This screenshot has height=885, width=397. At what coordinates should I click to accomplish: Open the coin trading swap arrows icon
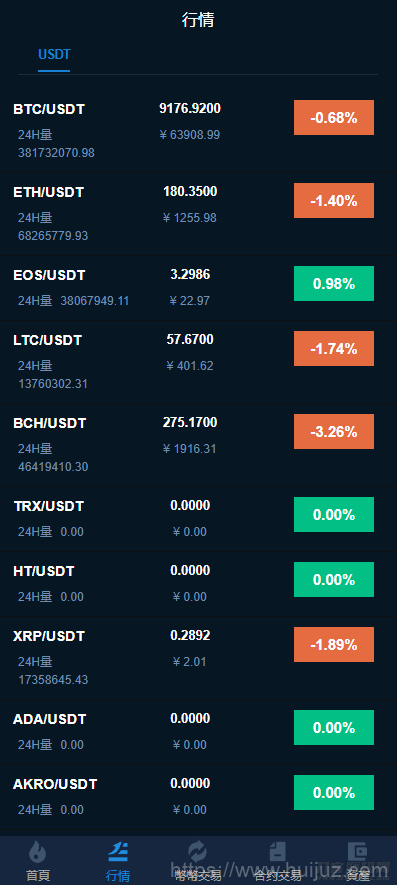(x=198, y=851)
